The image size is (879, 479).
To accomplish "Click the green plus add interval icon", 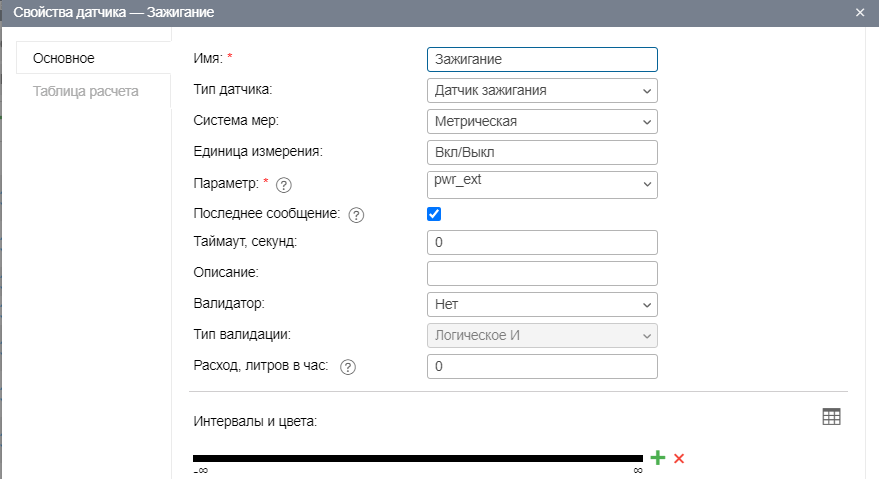I will pos(657,458).
